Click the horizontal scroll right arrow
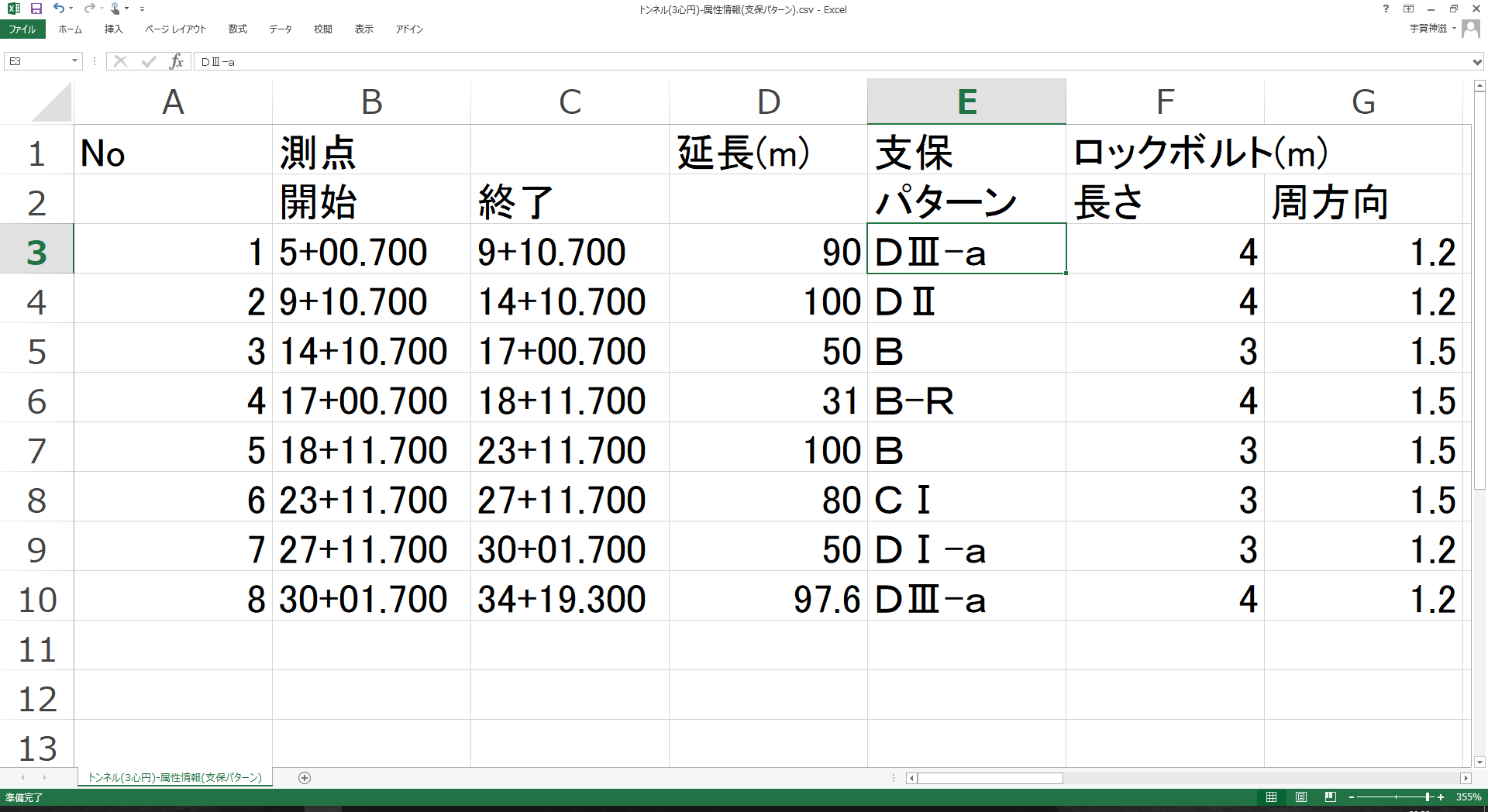1488x812 pixels. (x=1466, y=778)
